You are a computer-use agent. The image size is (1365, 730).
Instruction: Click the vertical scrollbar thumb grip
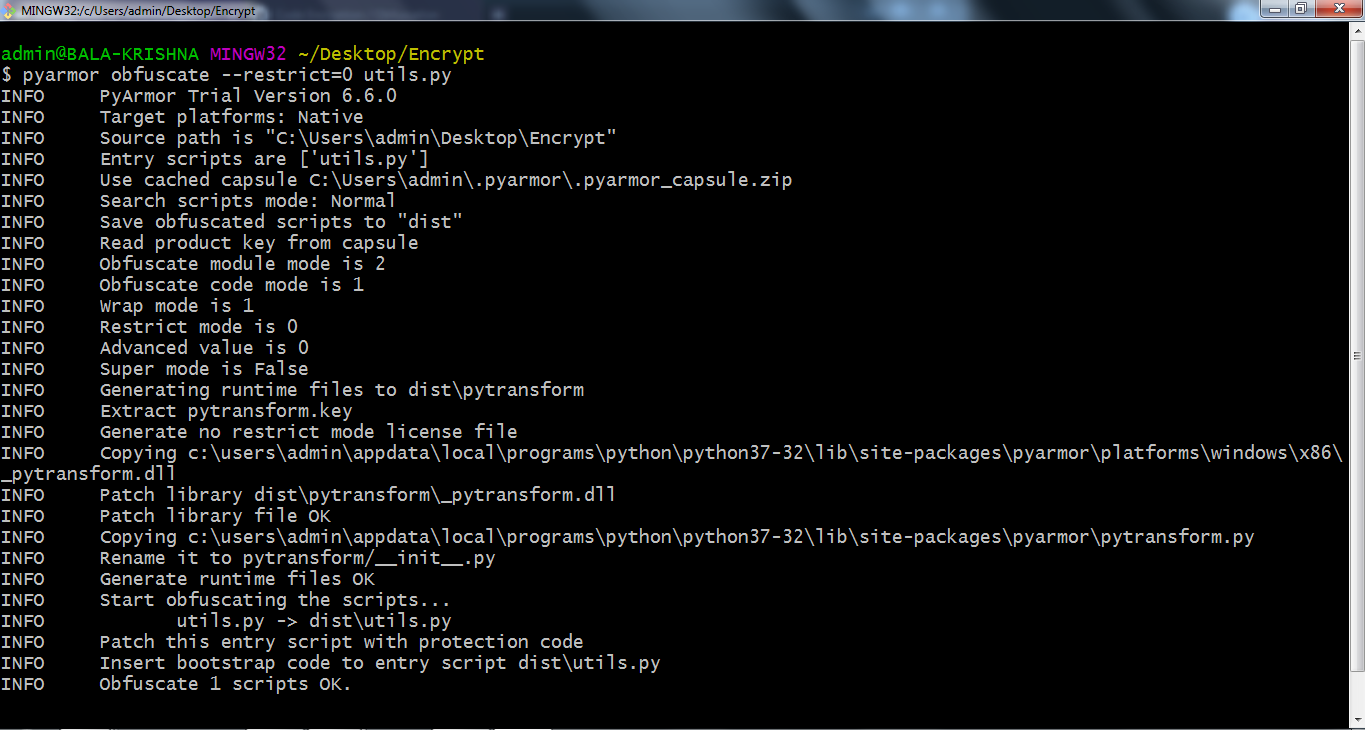[1356, 356]
